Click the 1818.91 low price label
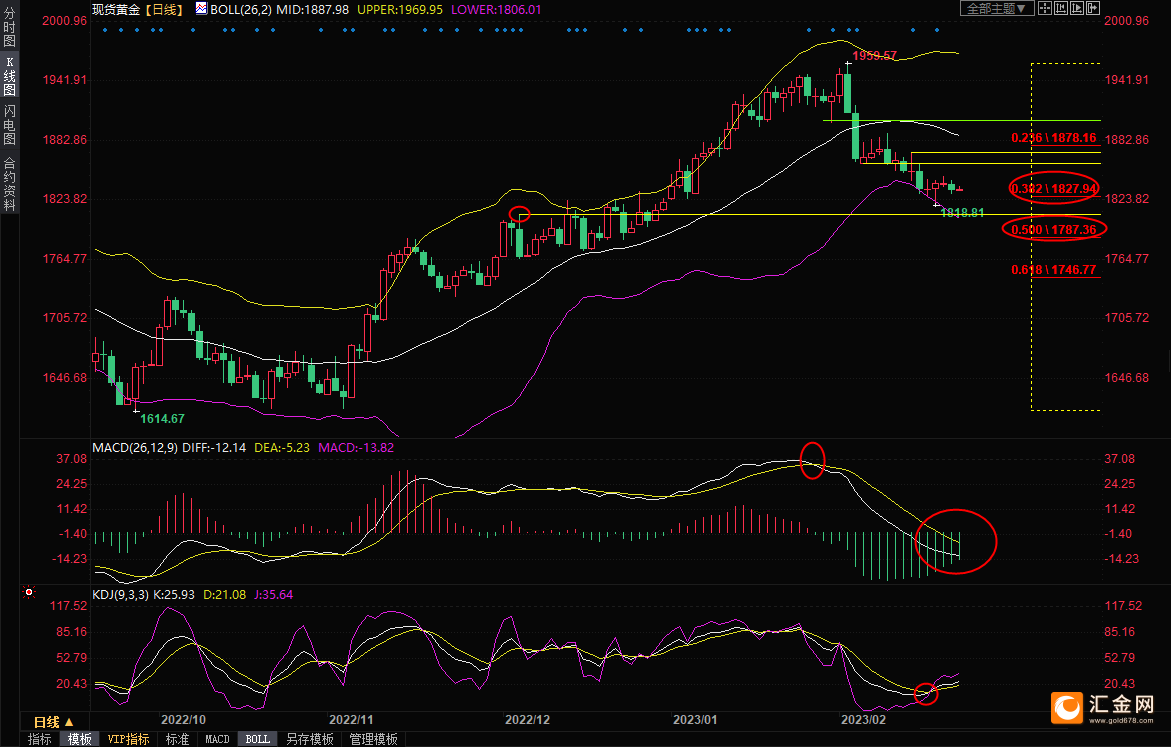Image resolution: width=1171 pixels, height=747 pixels. 962,212
